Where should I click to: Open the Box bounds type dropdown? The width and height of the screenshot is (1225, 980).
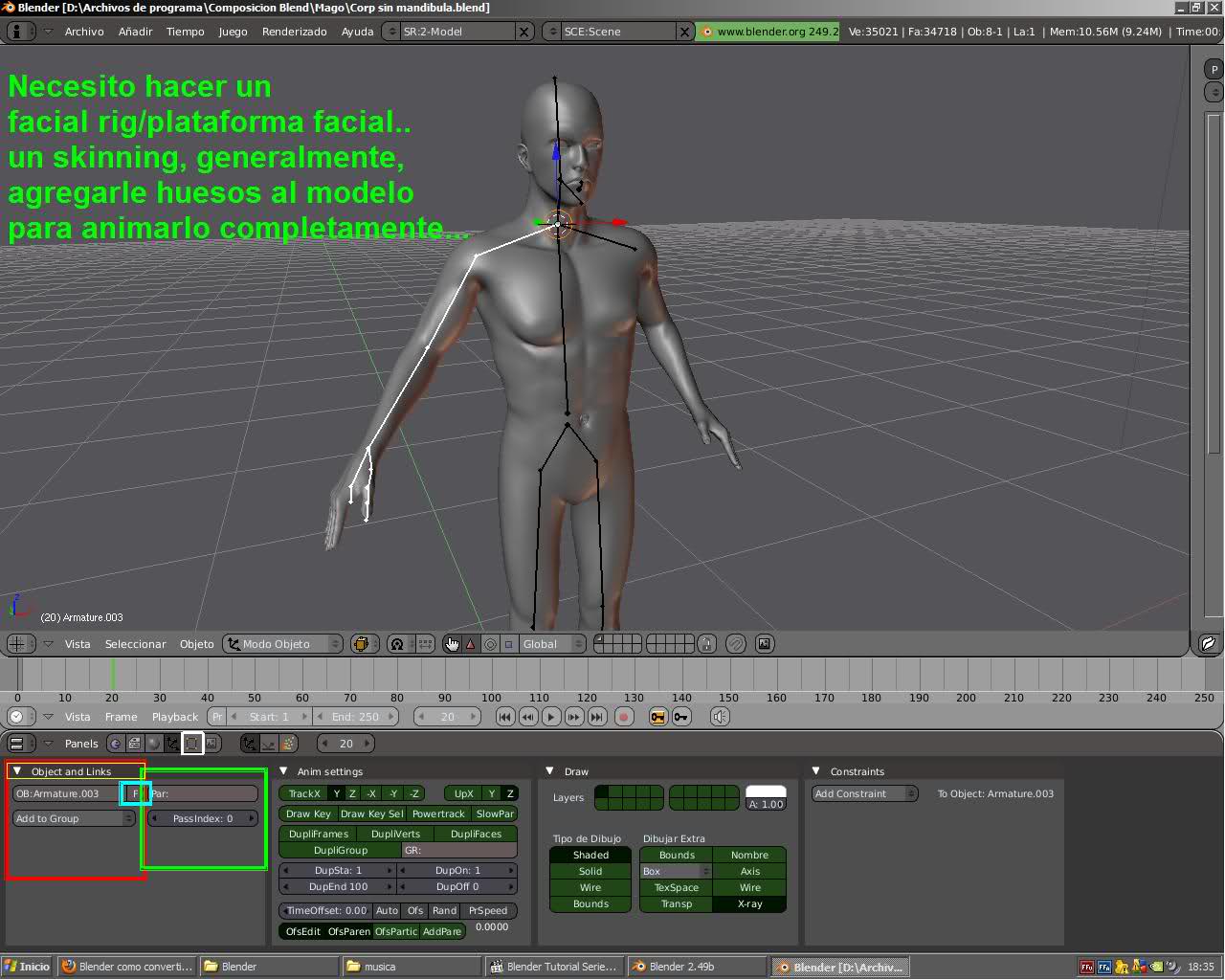pyautogui.click(x=676, y=871)
